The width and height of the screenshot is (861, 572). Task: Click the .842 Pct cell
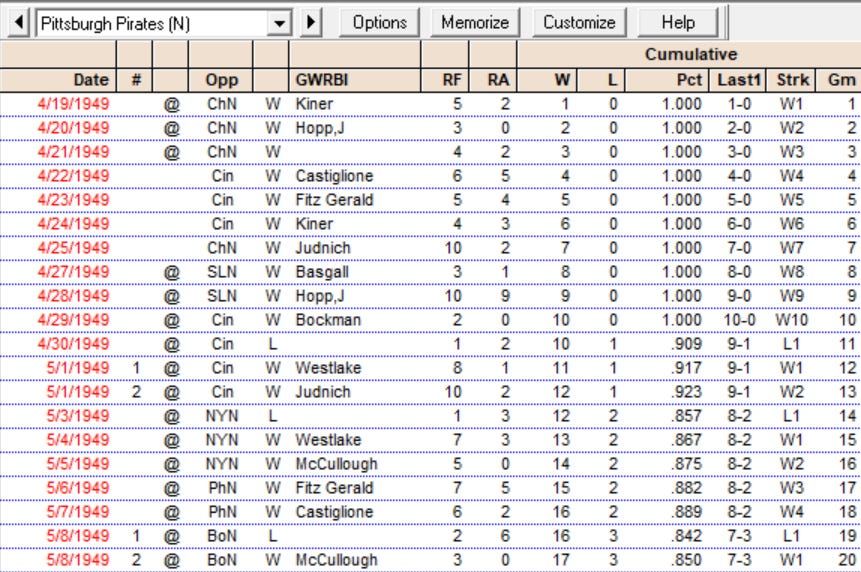pos(686,536)
